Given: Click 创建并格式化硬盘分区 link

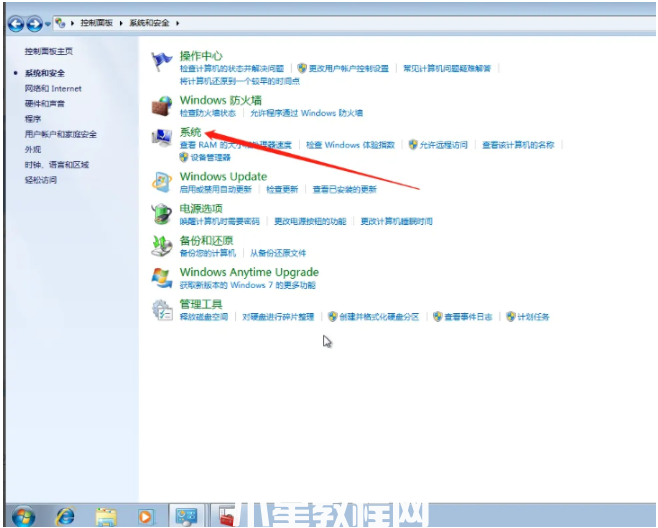Looking at the screenshot, I should (379, 317).
